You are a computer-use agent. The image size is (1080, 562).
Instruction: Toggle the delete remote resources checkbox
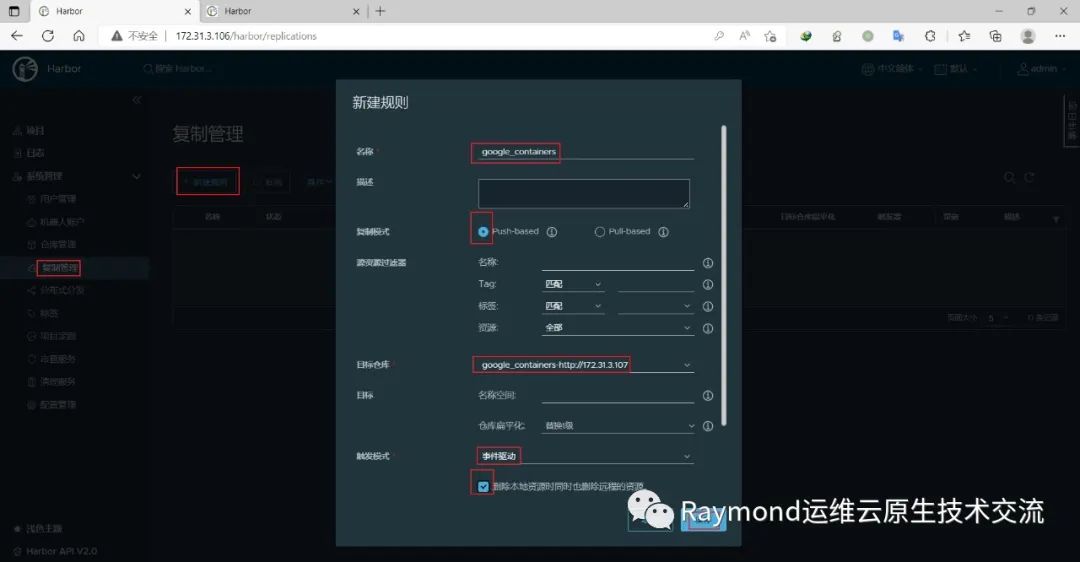point(483,487)
